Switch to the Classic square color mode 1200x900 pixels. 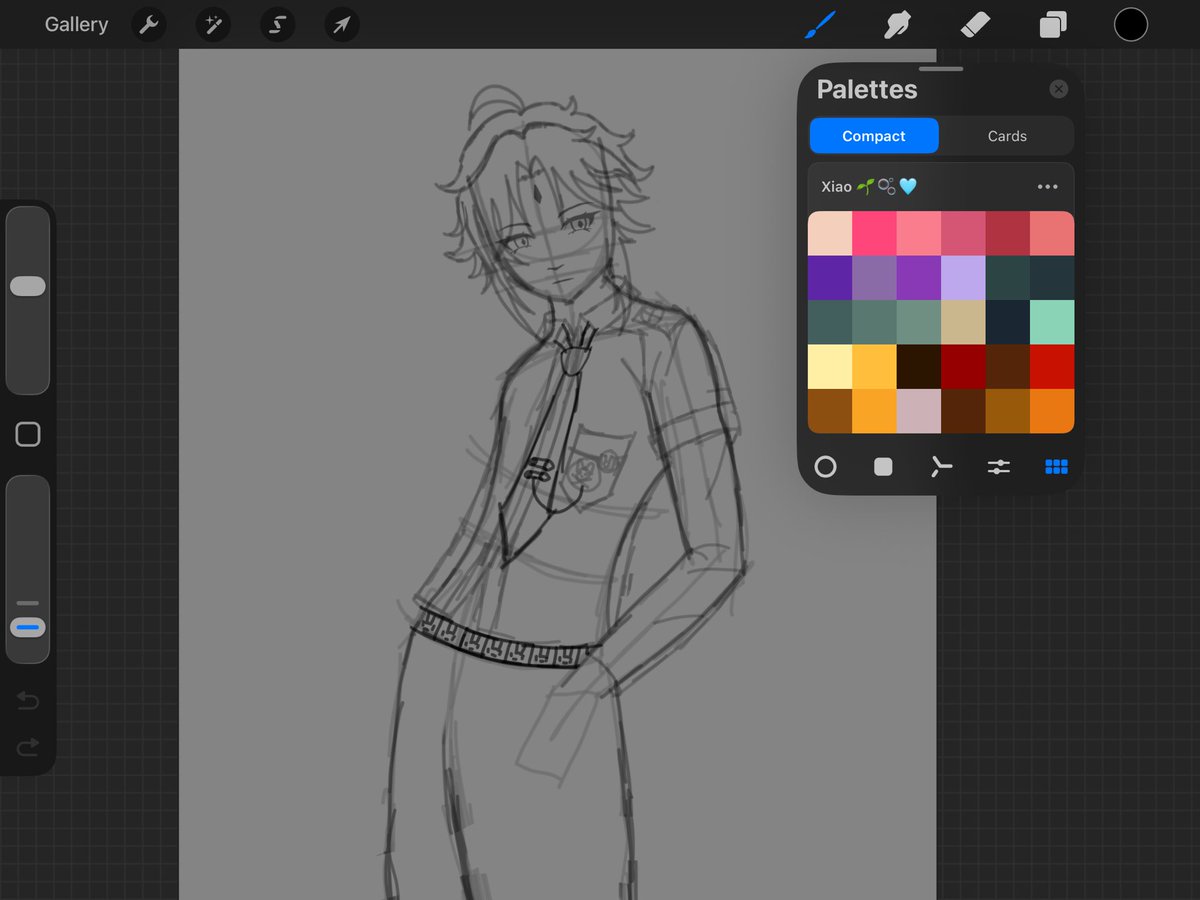click(x=883, y=466)
